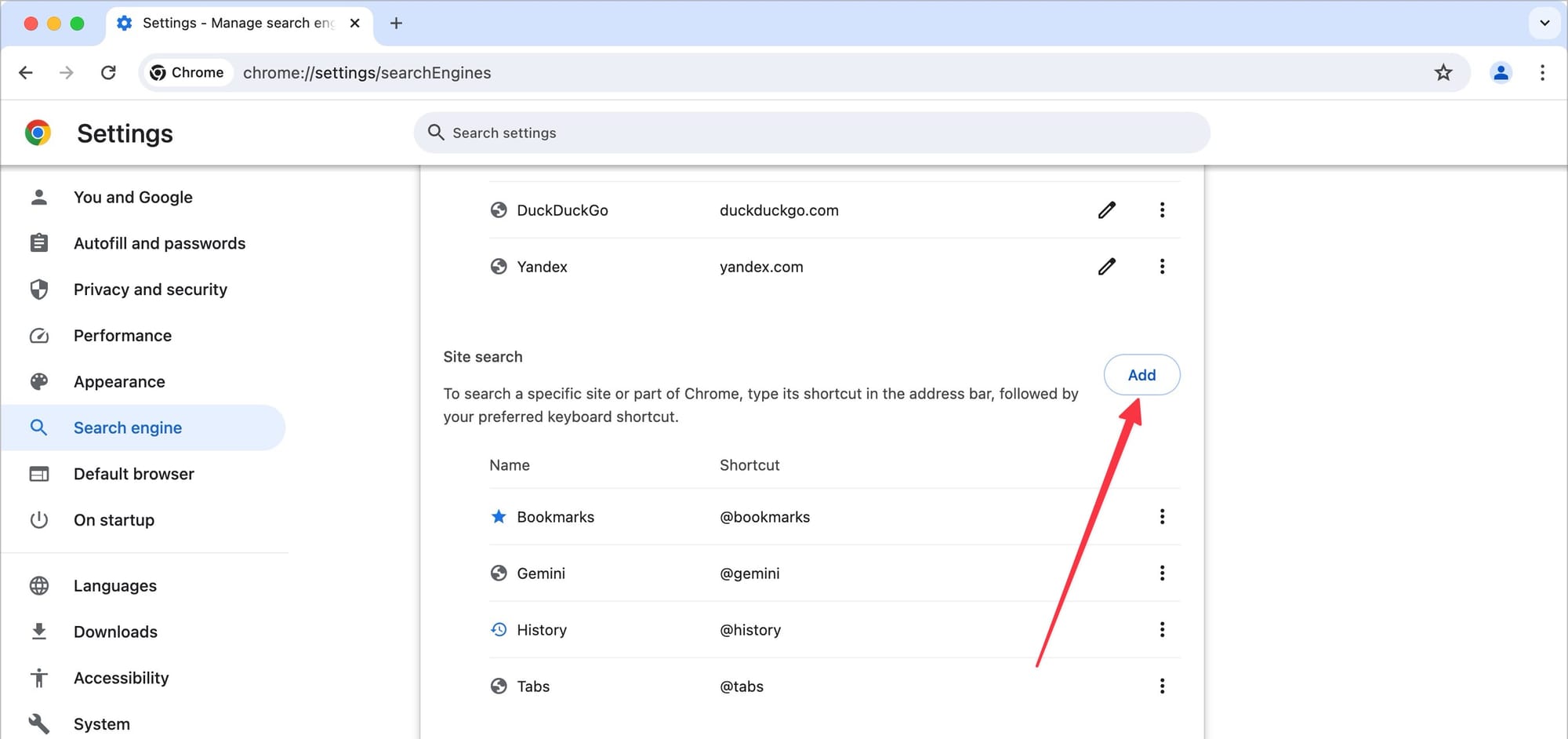
Task: Select the duckduckgo.com shortcut text
Action: click(779, 210)
